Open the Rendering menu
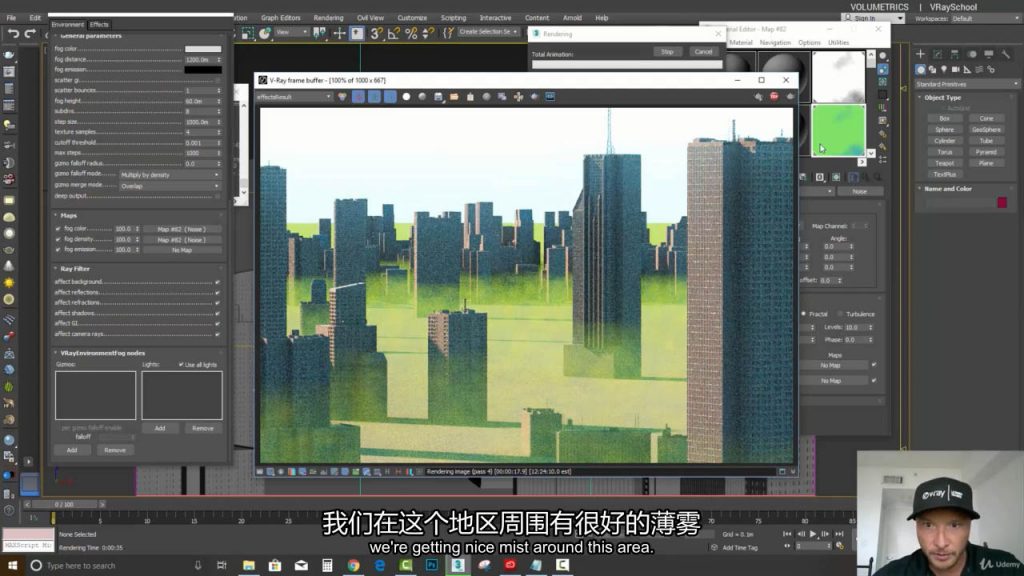The image size is (1024, 576). (x=328, y=18)
